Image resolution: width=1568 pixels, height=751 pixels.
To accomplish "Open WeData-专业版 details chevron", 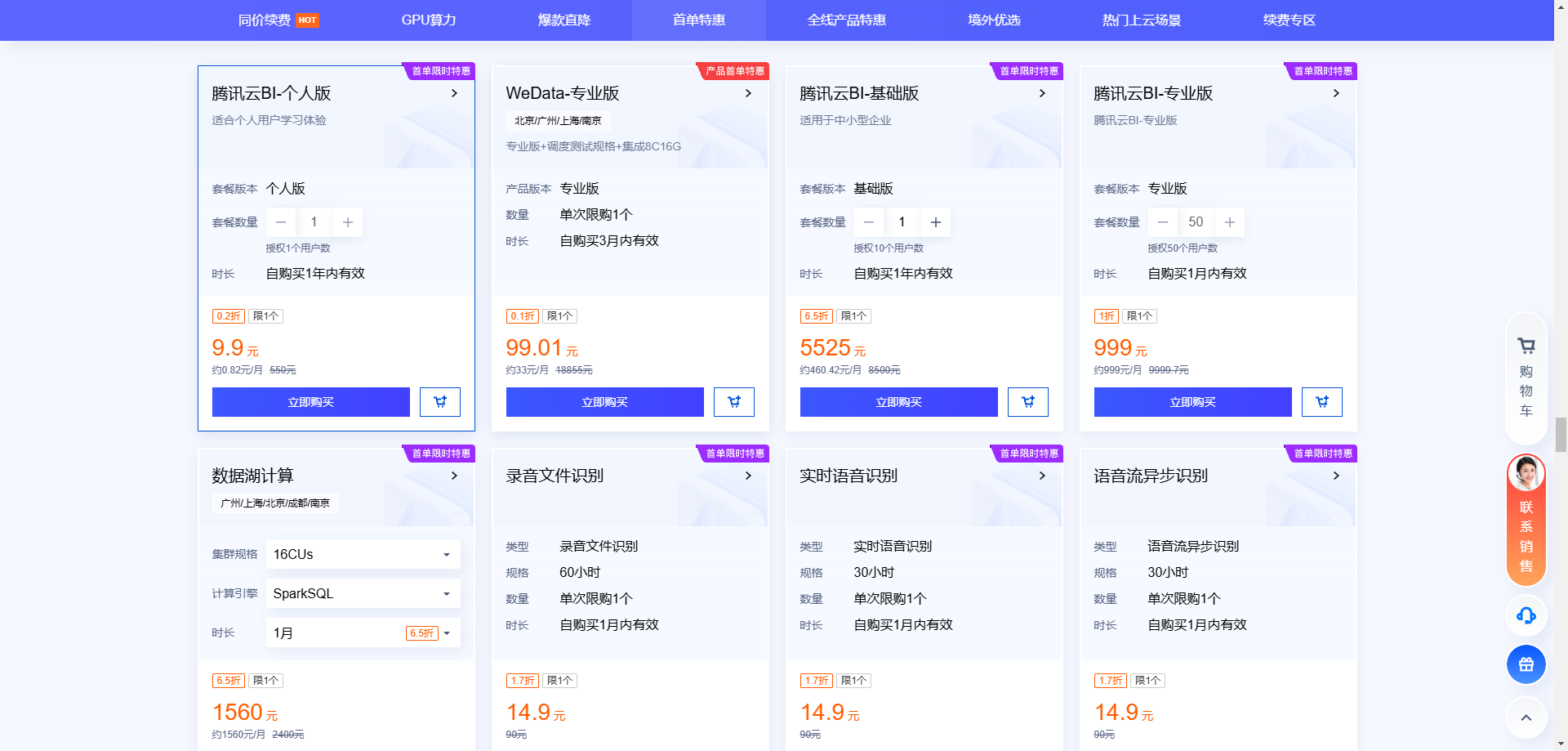I will coord(749,93).
